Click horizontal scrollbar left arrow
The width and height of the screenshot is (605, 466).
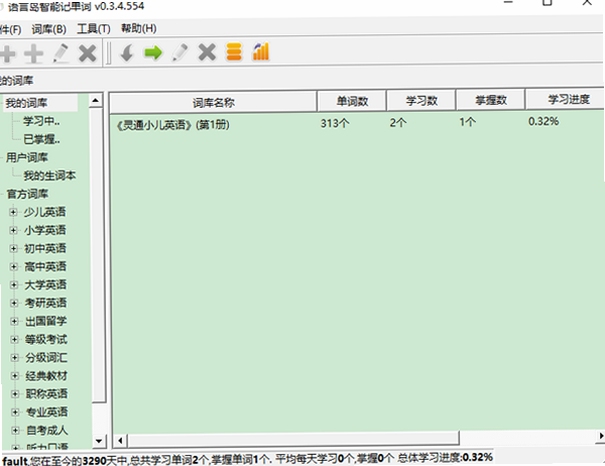120,440
